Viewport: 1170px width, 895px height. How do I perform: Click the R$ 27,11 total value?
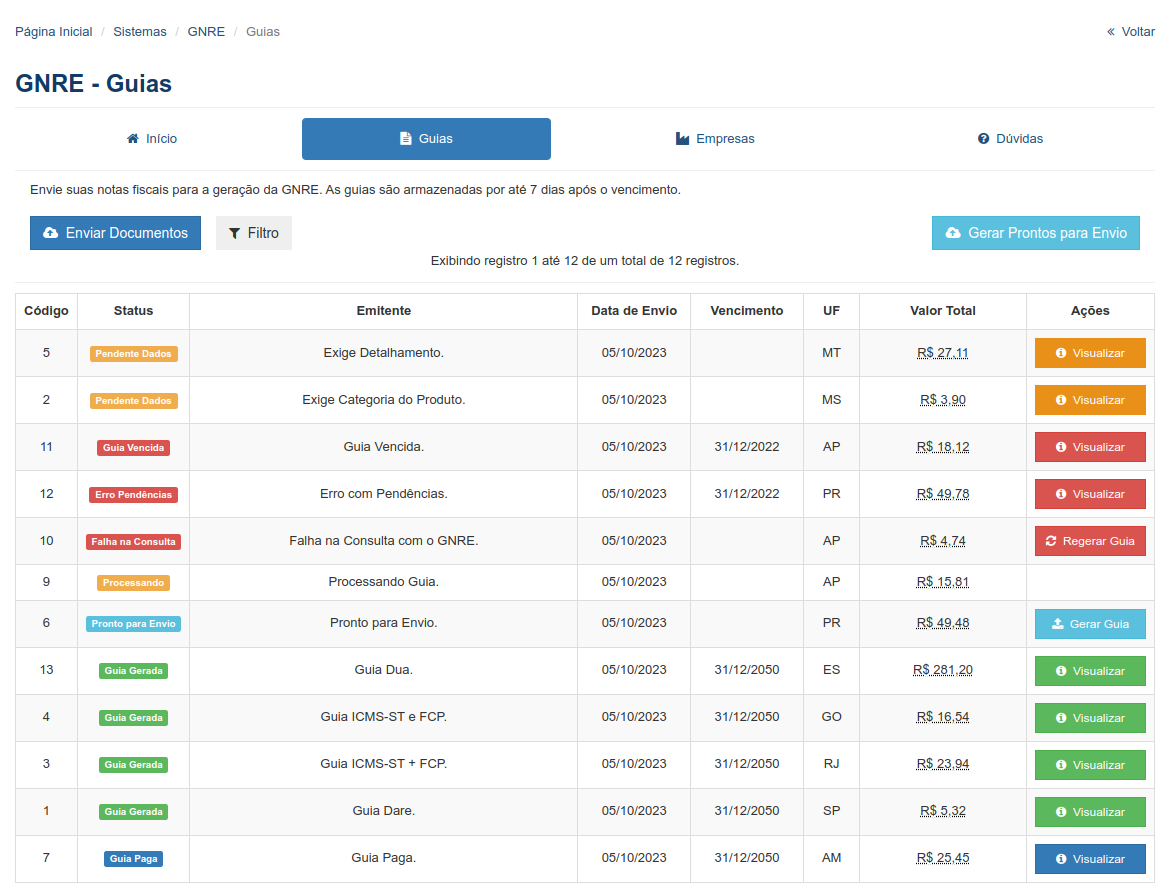click(942, 353)
